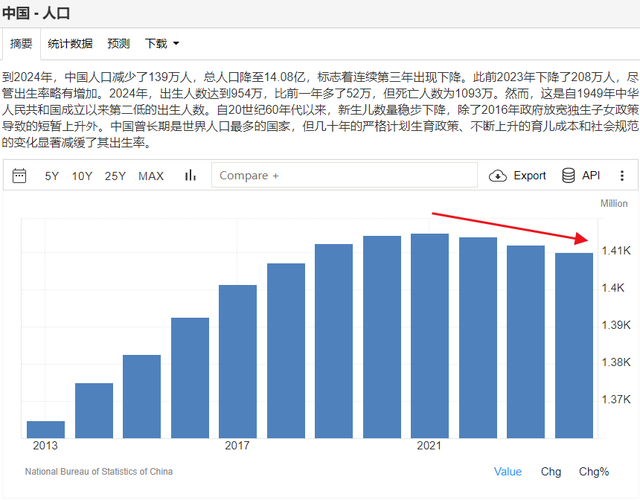Select the 25Y time range
Image resolution: width=640 pixels, height=500 pixels.
115,176
